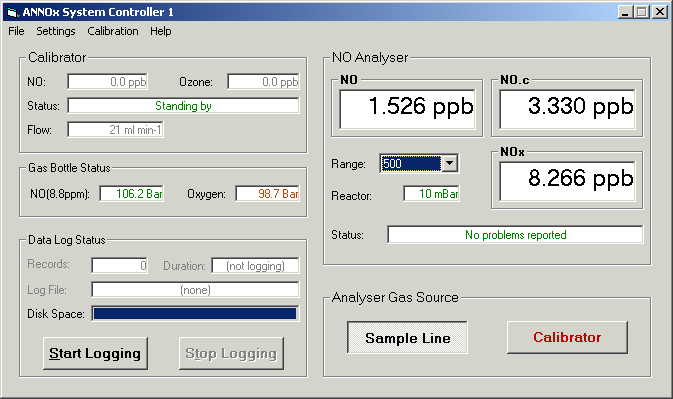The height and width of the screenshot is (399, 673).
Task: Click the Log File (none) field
Action: [195, 290]
